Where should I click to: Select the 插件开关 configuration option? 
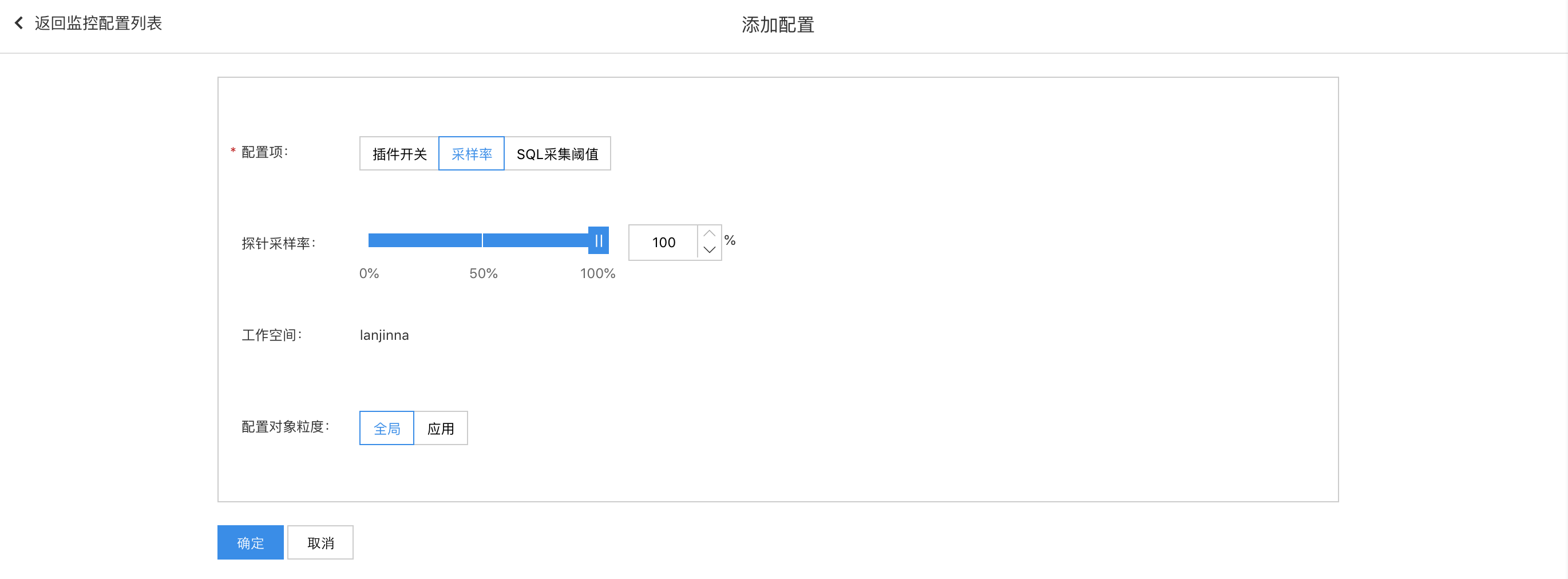coord(399,154)
